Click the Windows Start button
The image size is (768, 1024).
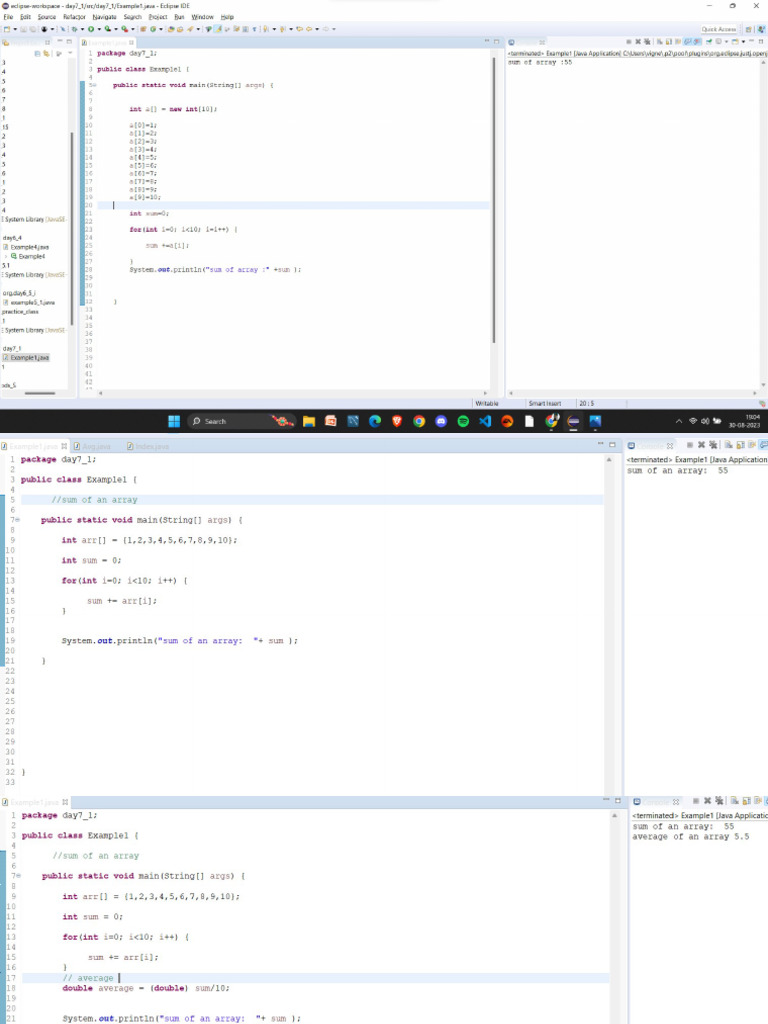(174, 421)
